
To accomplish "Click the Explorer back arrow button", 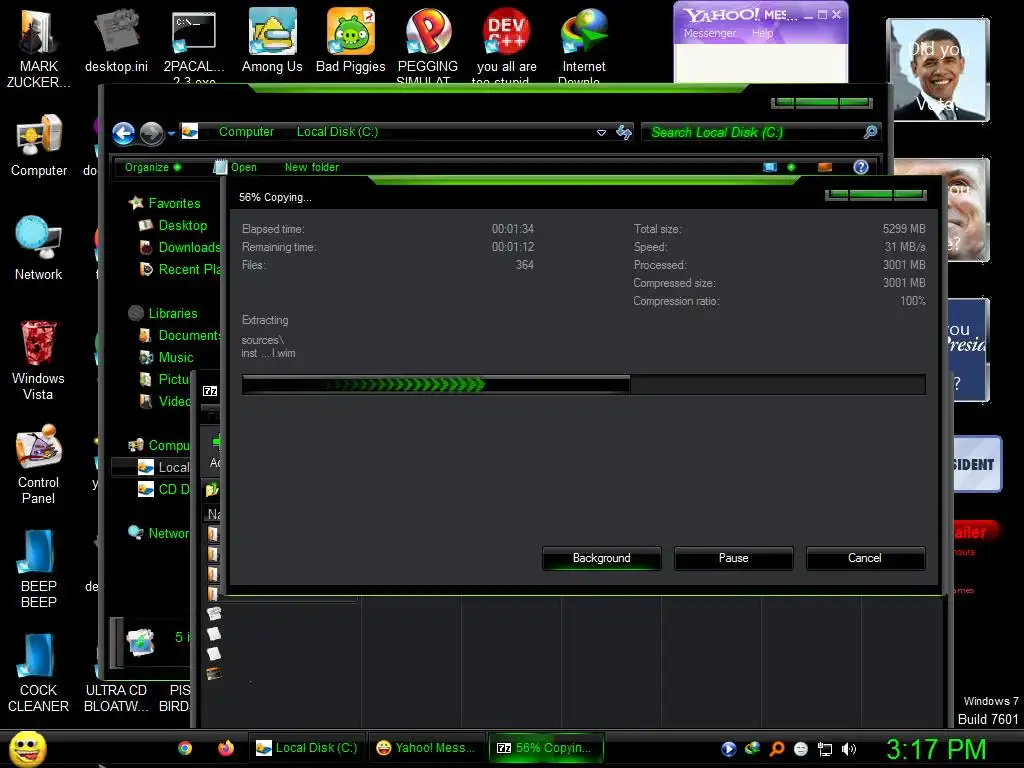I will point(123,133).
